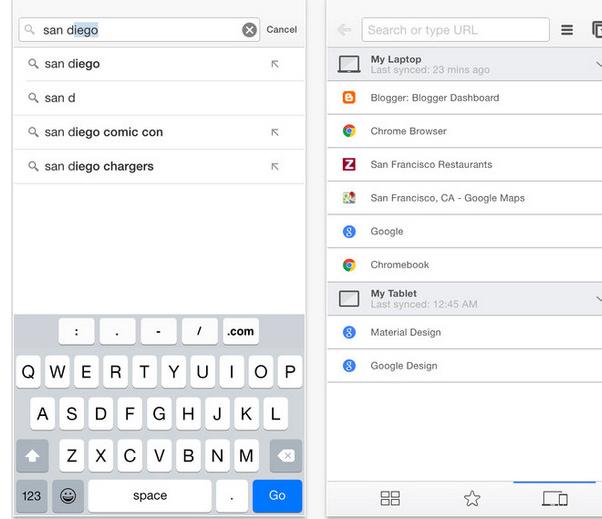Choose the san diego comic con suggestion
Viewport: 602px width, 519px height.
[x=104, y=132]
